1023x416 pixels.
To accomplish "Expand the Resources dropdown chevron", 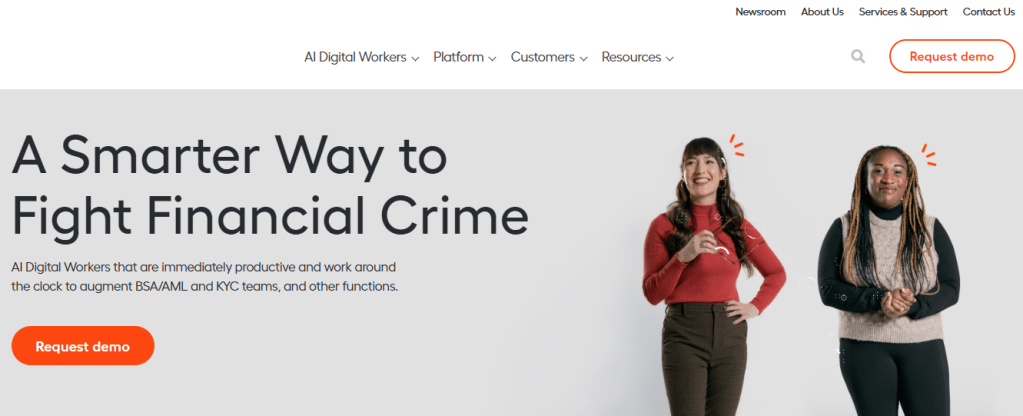I will 669,59.
